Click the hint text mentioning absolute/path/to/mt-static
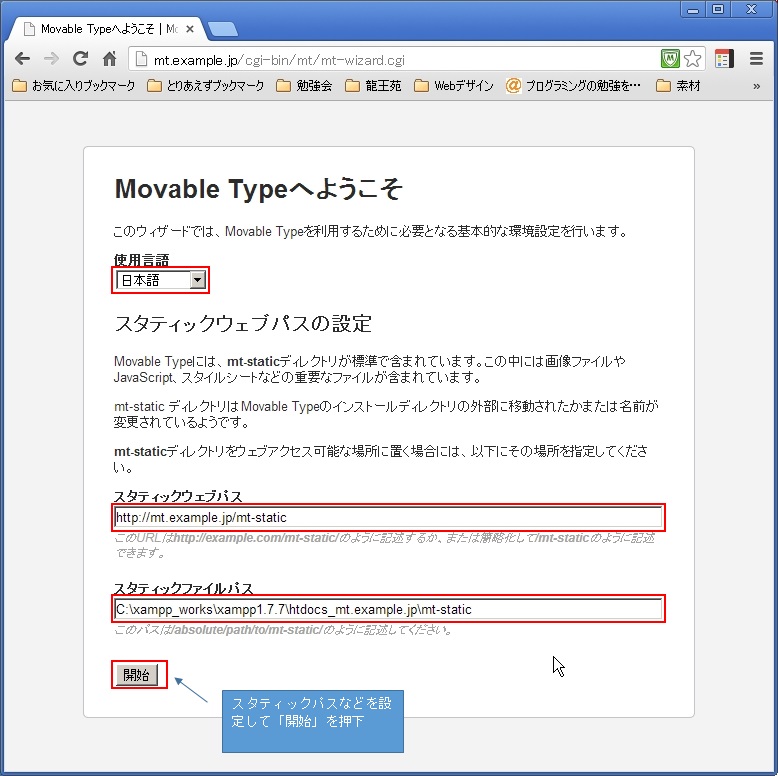778x776 pixels. [x=283, y=630]
